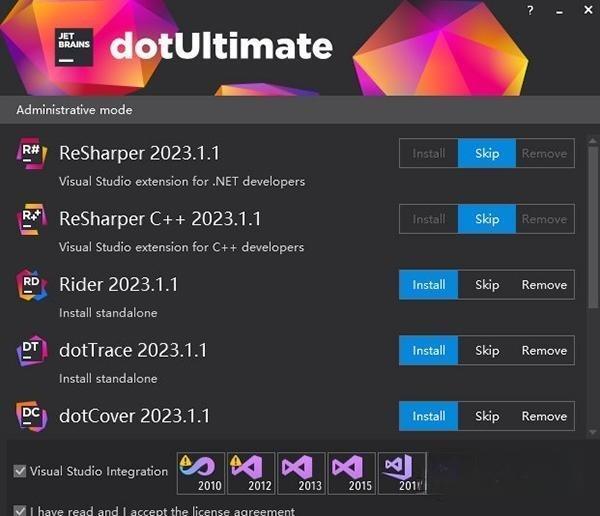Click the 'ReSharper C++ 2023.1.1' product title

pos(160,219)
